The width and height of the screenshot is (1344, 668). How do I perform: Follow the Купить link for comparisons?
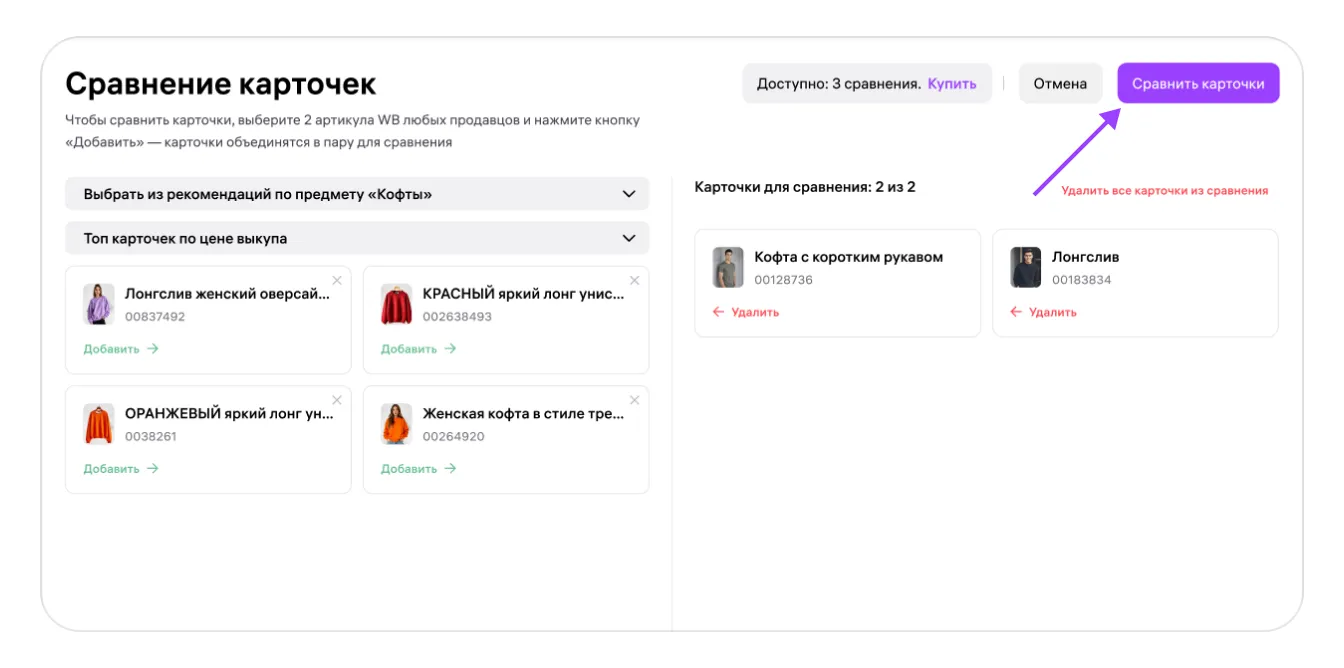[951, 84]
